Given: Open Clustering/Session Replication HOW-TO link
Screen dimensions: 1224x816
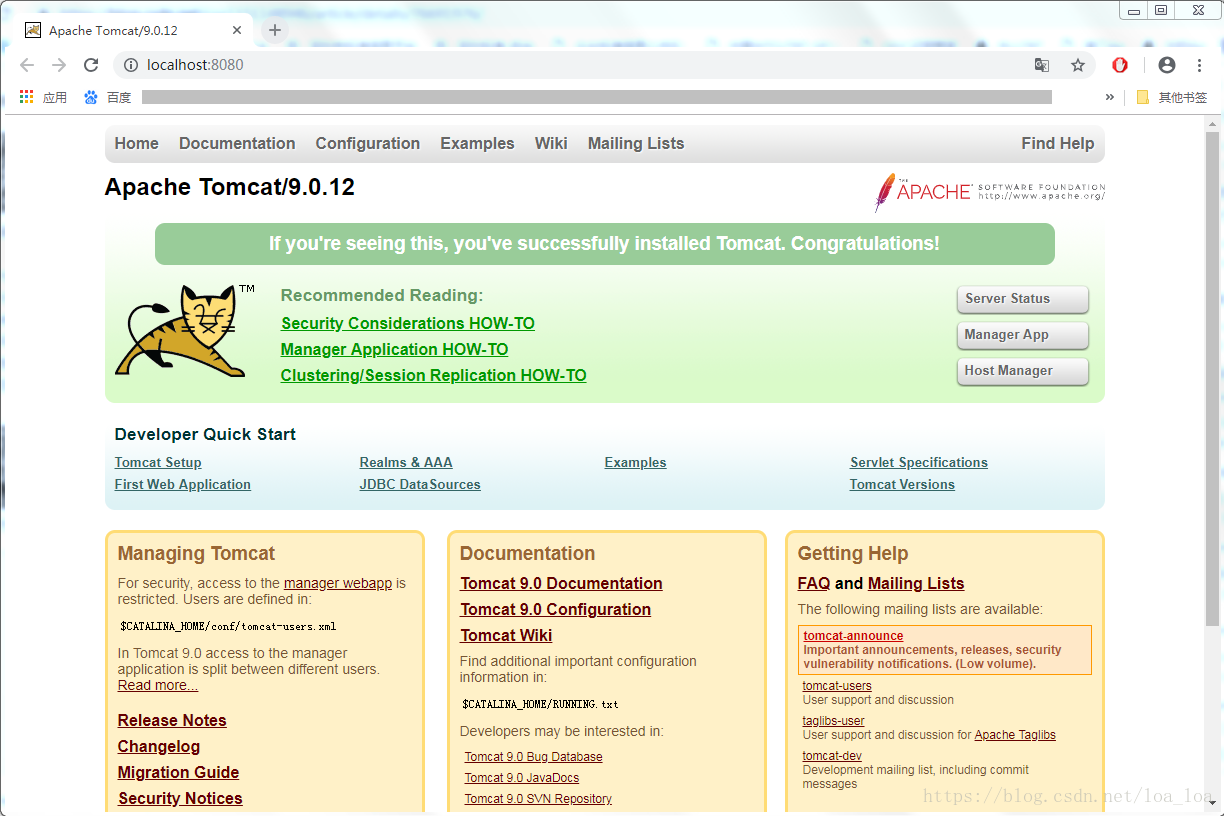Looking at the screenshot, I should (x=433, y=375).
